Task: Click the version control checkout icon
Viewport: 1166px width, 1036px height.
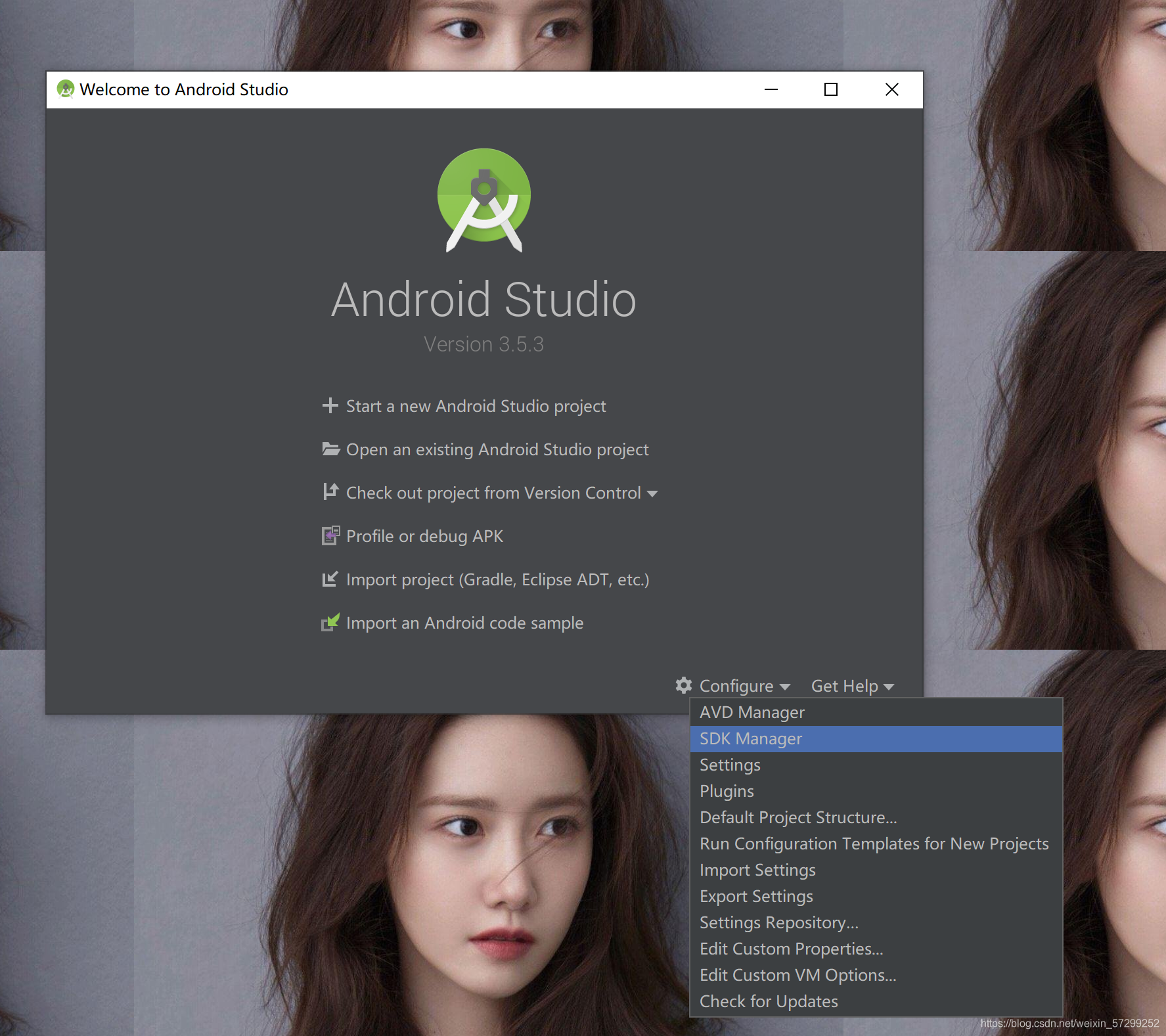Action: [330, 492]
